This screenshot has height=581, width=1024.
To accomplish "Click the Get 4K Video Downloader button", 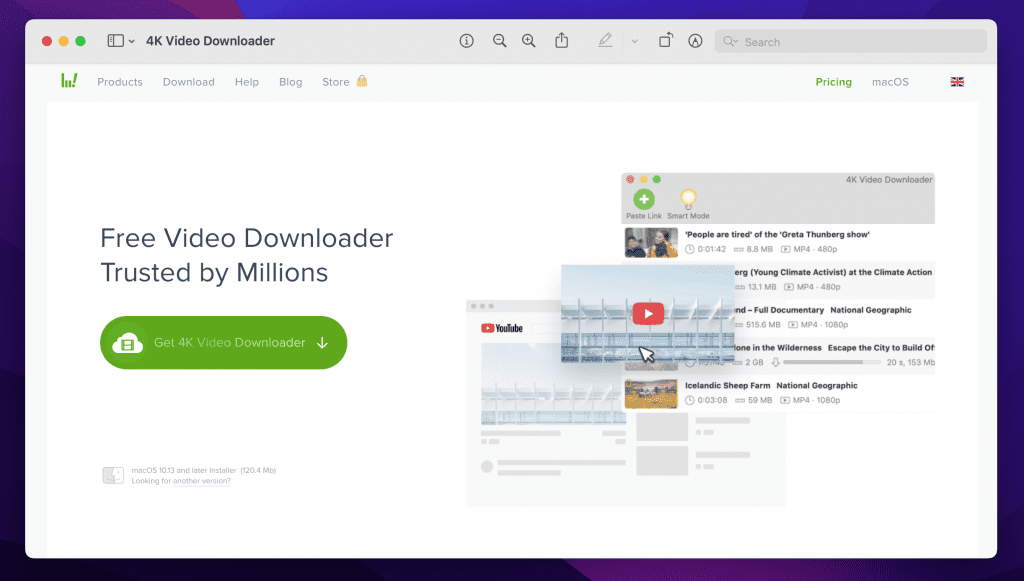I will [x=223, y=343].
